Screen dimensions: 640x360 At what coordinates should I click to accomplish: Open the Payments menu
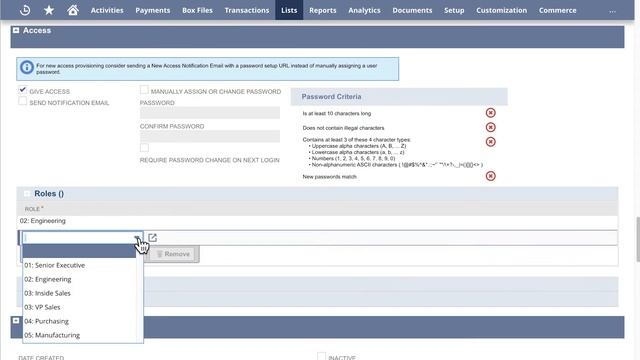(153, 10)
